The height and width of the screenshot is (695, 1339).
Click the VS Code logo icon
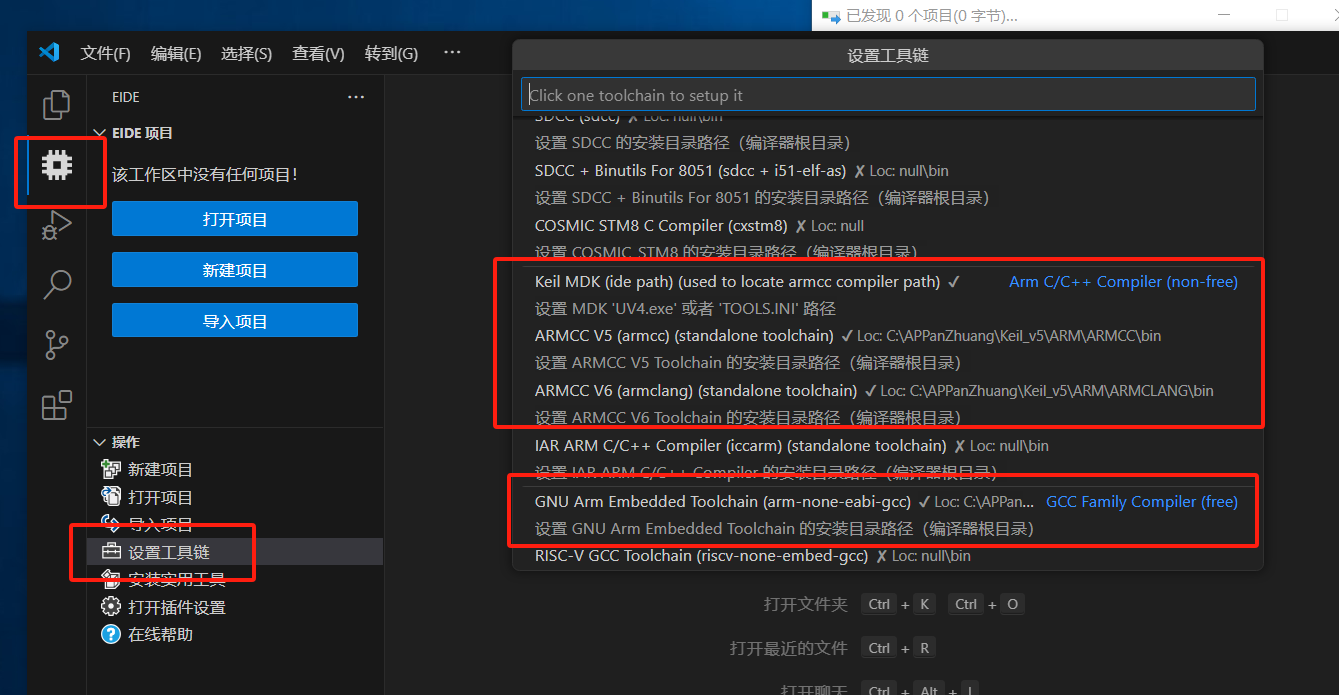(x=49, y=52)
